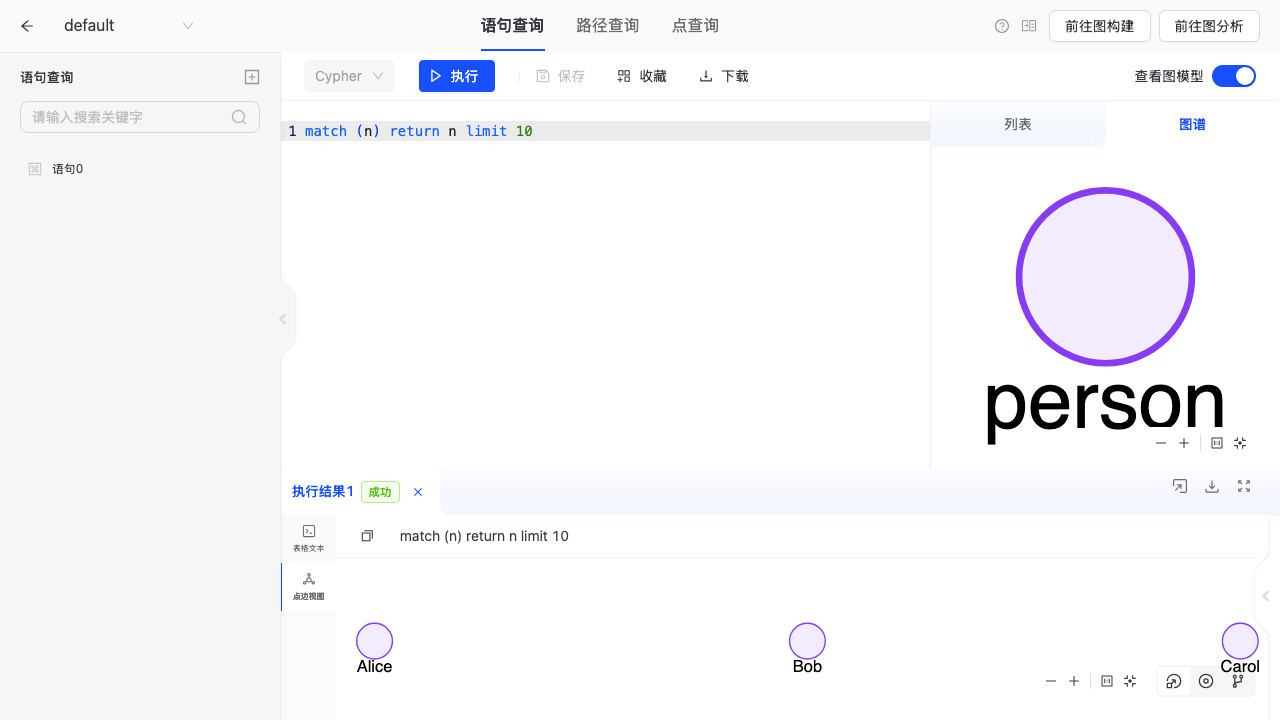Viewport: 1280px width, 720px height.
Task: Click the 下载 download button
Action: click(723, 76)
